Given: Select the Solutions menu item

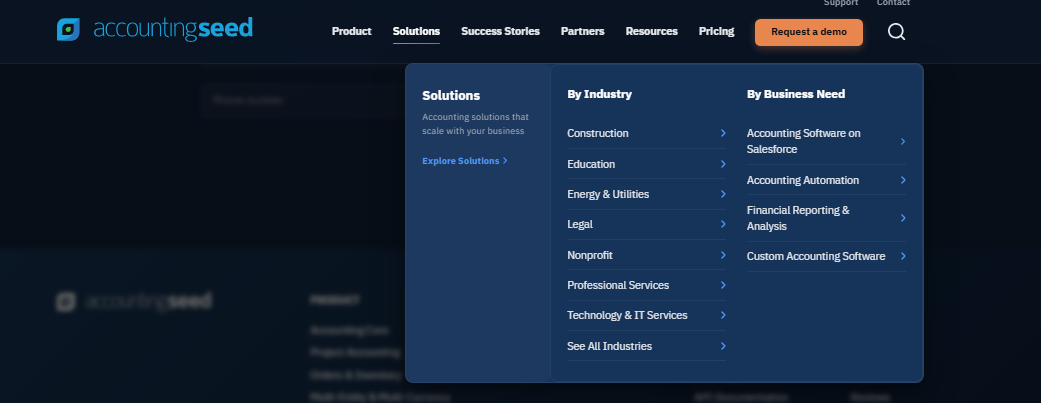Looking at the screenshot, I should coord(416,31).
